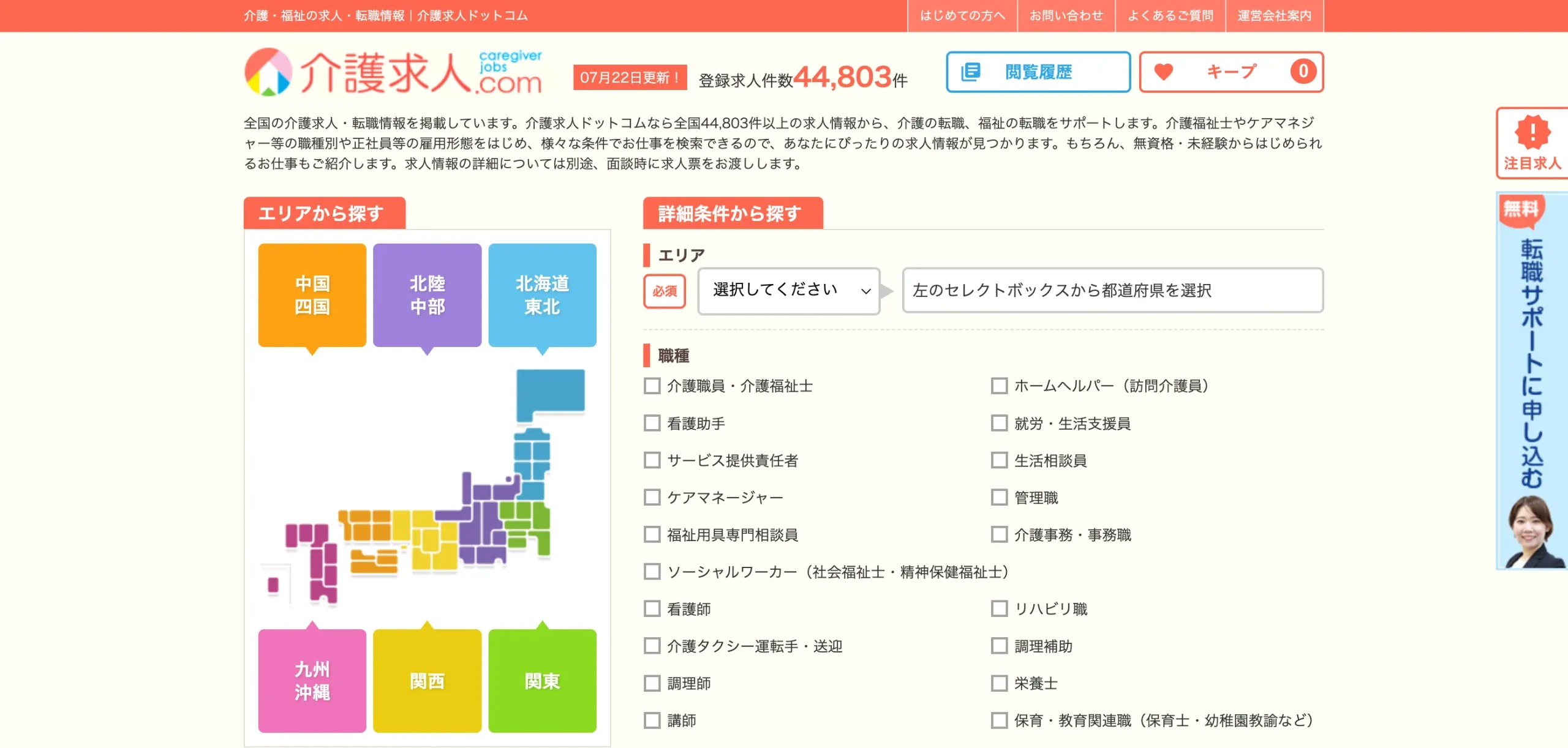
Task: Check リハビリ職 checkbox
Action: (x=1000, y=608)
